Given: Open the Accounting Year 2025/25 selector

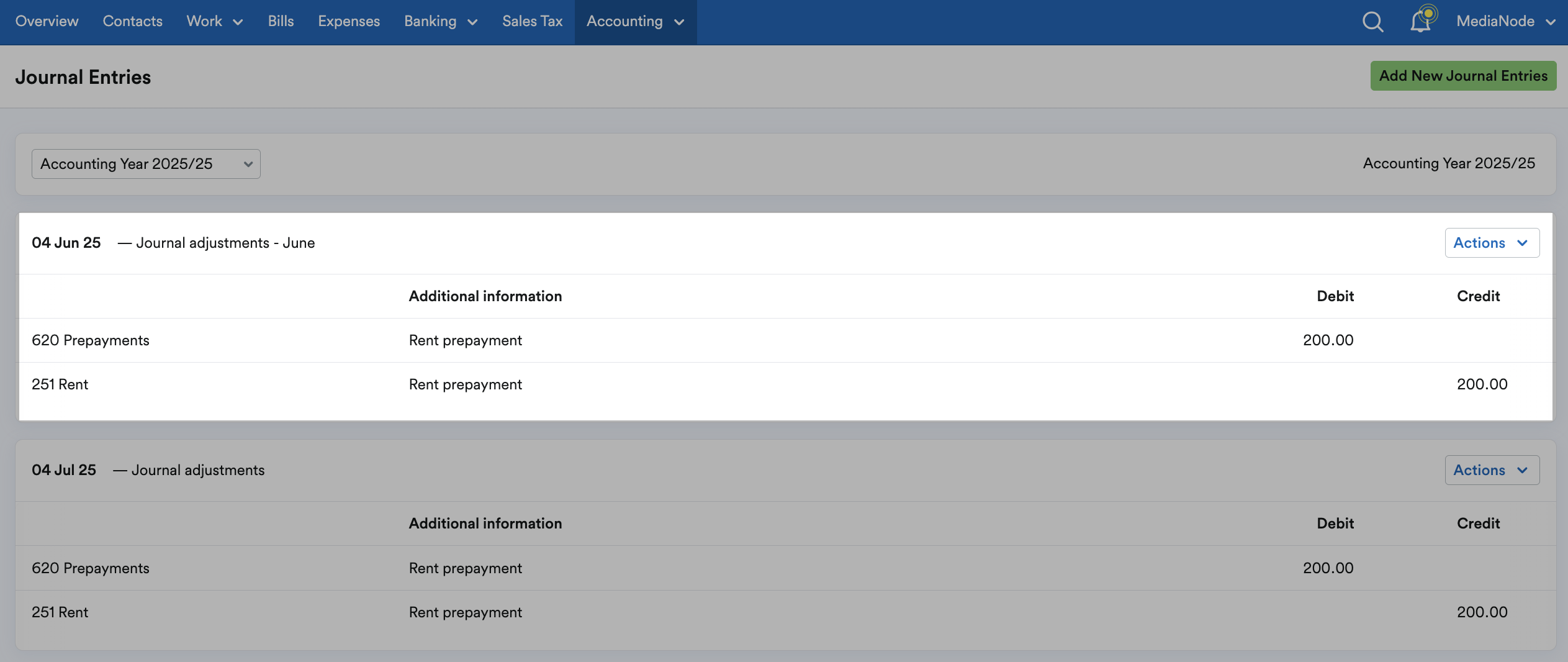Looking at the screenshot, I should 146,163.
